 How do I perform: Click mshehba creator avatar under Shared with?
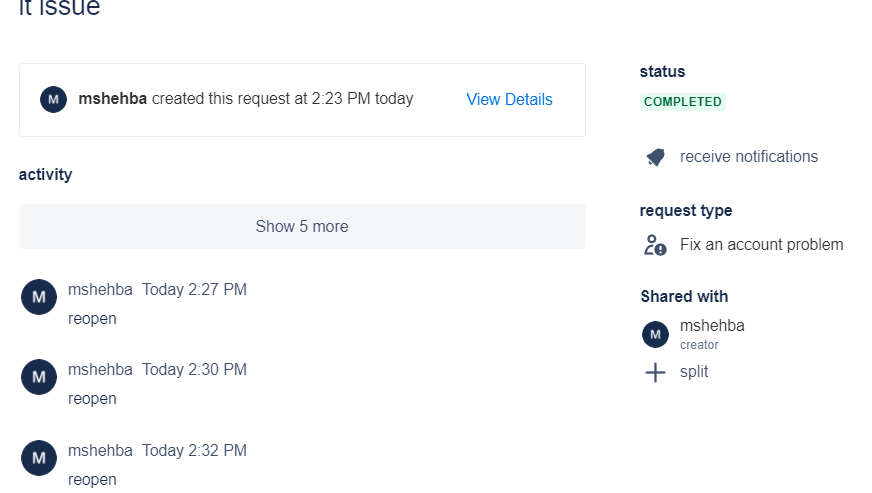click(x=655, y=334)
